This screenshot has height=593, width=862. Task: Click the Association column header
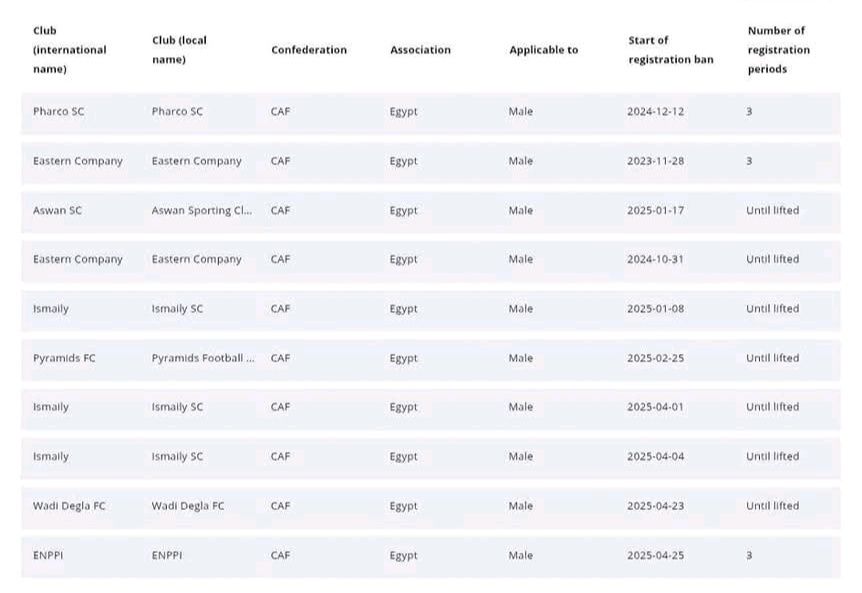[420, 50]
